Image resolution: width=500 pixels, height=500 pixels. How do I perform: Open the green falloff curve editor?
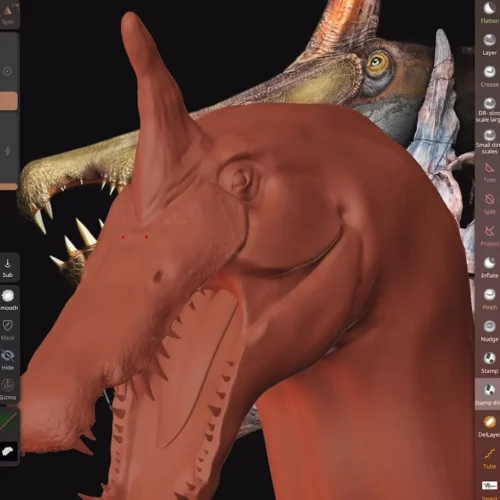(8, 422)
